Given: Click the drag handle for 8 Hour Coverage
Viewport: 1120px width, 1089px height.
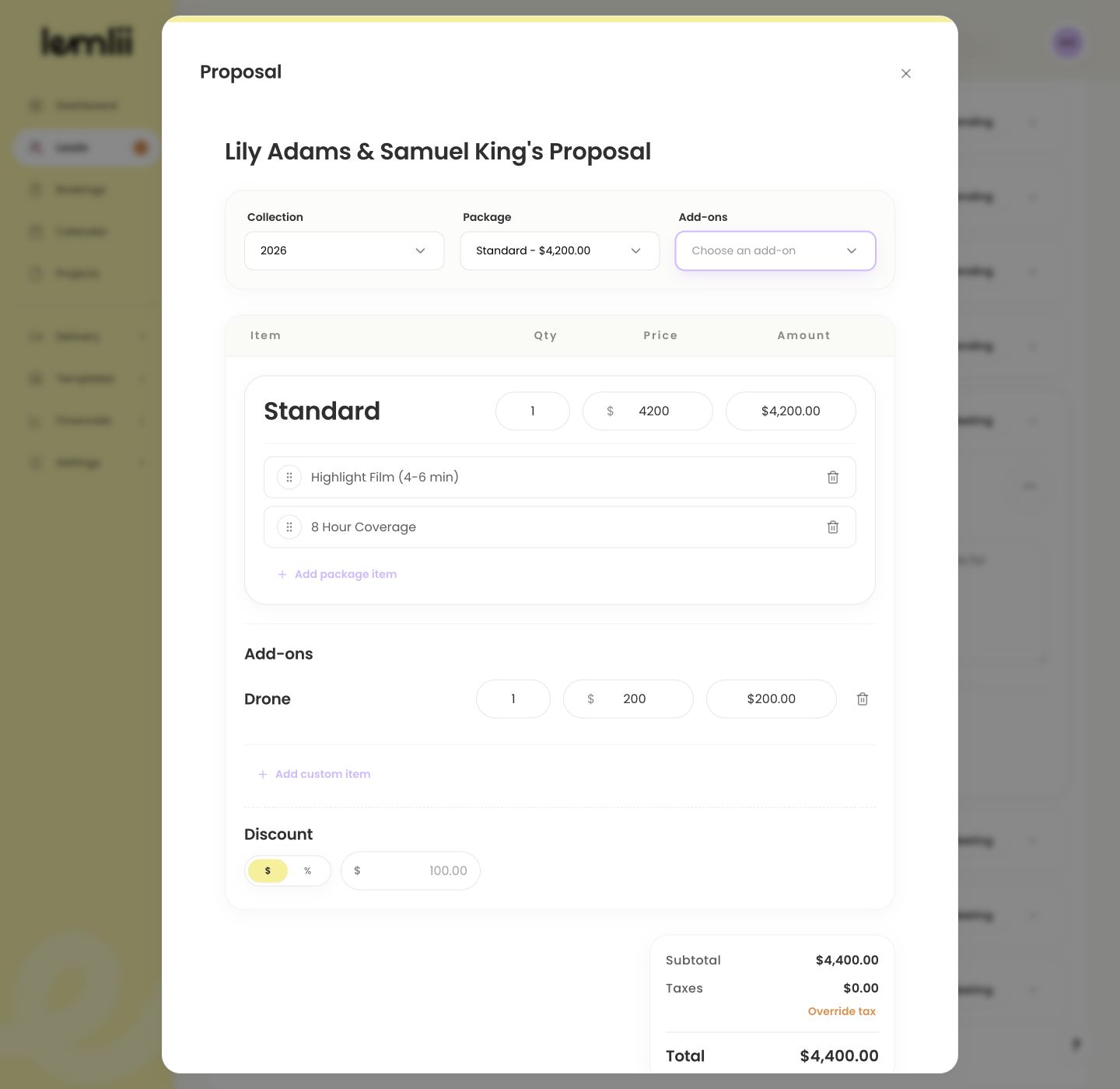Looking at the screenshot, I should (289, 527).
